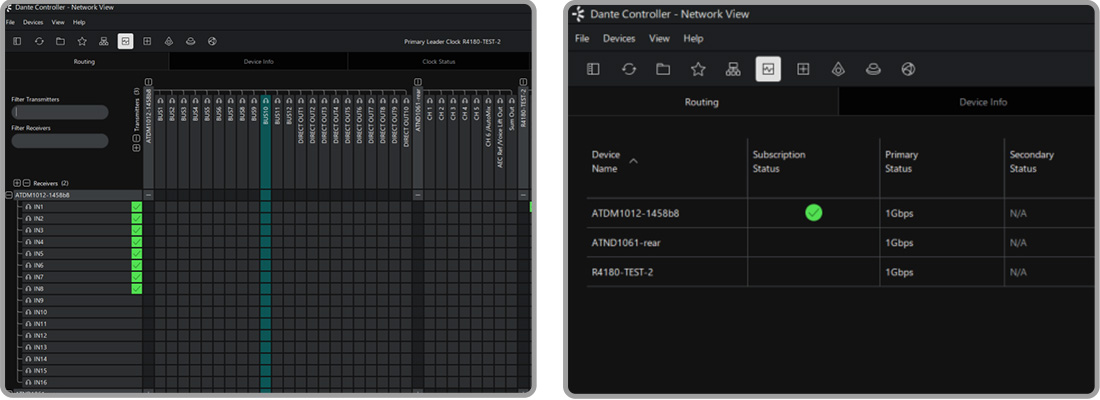The width and height of the screenshot is (1100, 400).
Task: Collapse all receivers with the minus button
Action: point(26,183)
